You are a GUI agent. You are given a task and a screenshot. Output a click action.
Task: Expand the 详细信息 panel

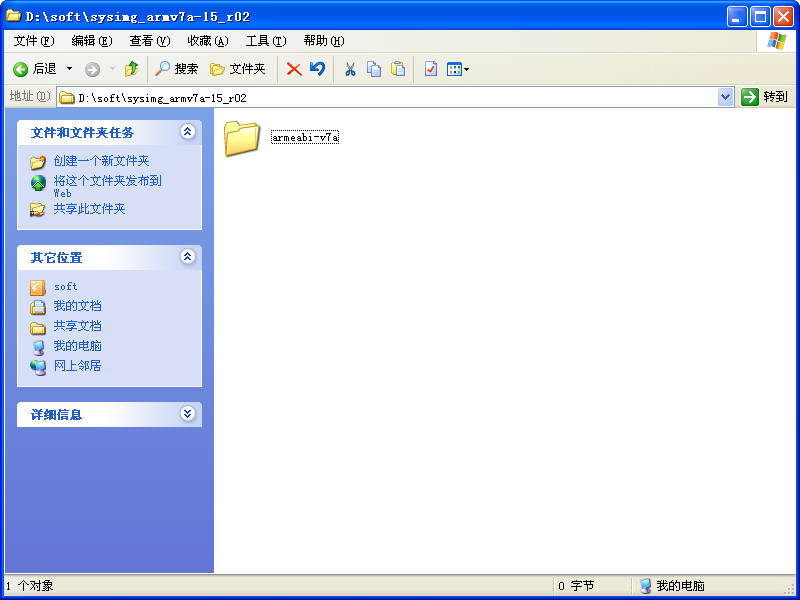pyautogui.click(x=187, y=414)
